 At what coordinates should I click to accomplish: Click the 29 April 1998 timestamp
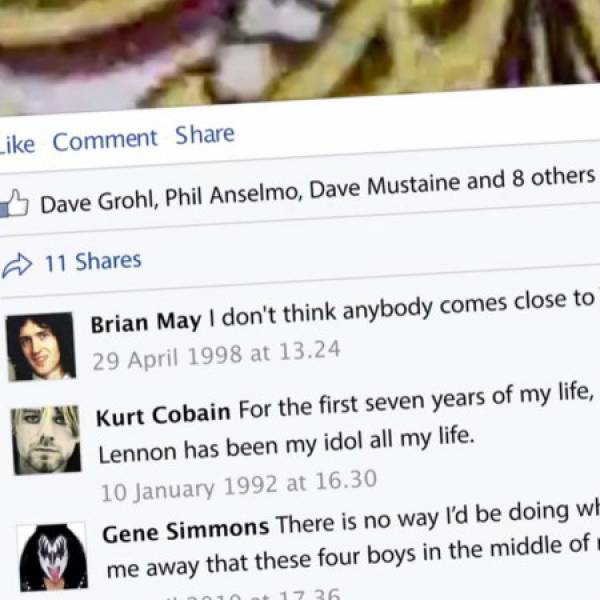pos(216,355)
